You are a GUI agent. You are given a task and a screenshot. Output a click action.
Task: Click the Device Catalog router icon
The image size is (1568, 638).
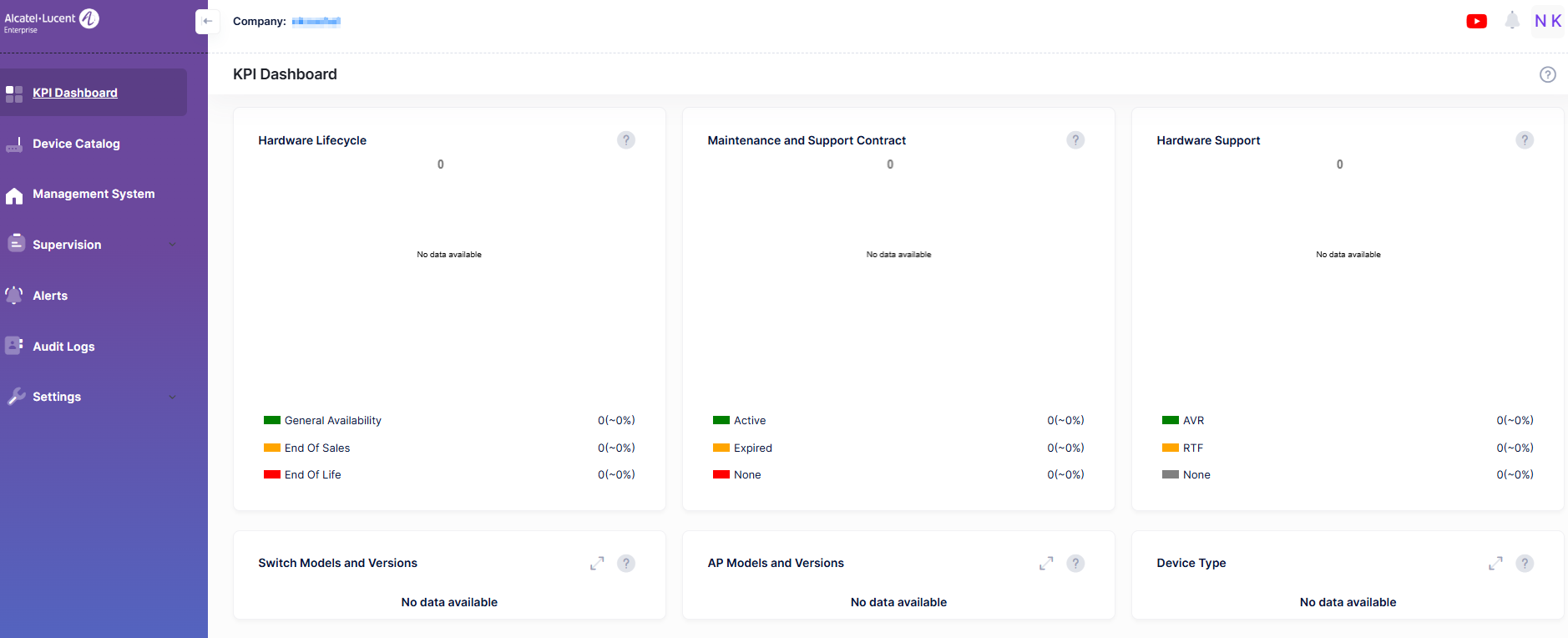click(x=14, y=144)
